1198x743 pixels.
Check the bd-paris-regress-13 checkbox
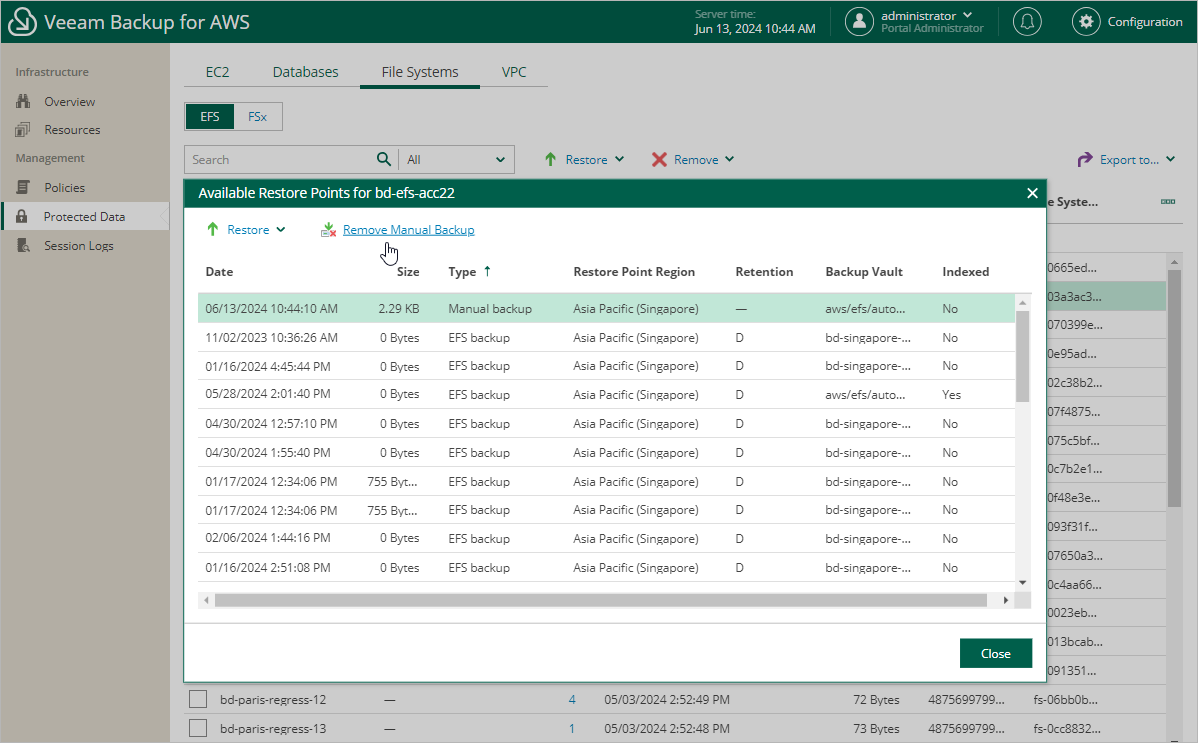pos(198,728)
